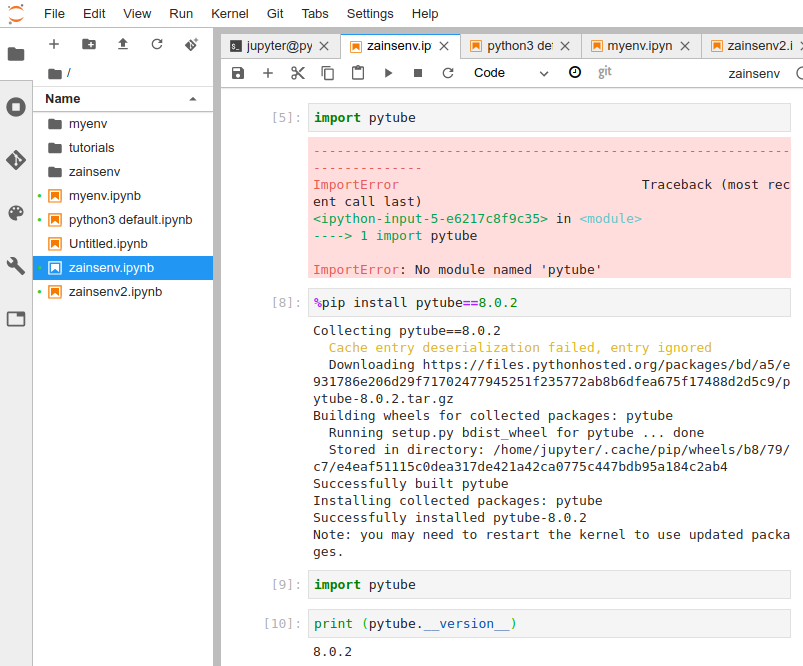This screenshot has height=666, width=803.
Task: Run the selected cell with the play icon
Action: (x=388, y=73)
